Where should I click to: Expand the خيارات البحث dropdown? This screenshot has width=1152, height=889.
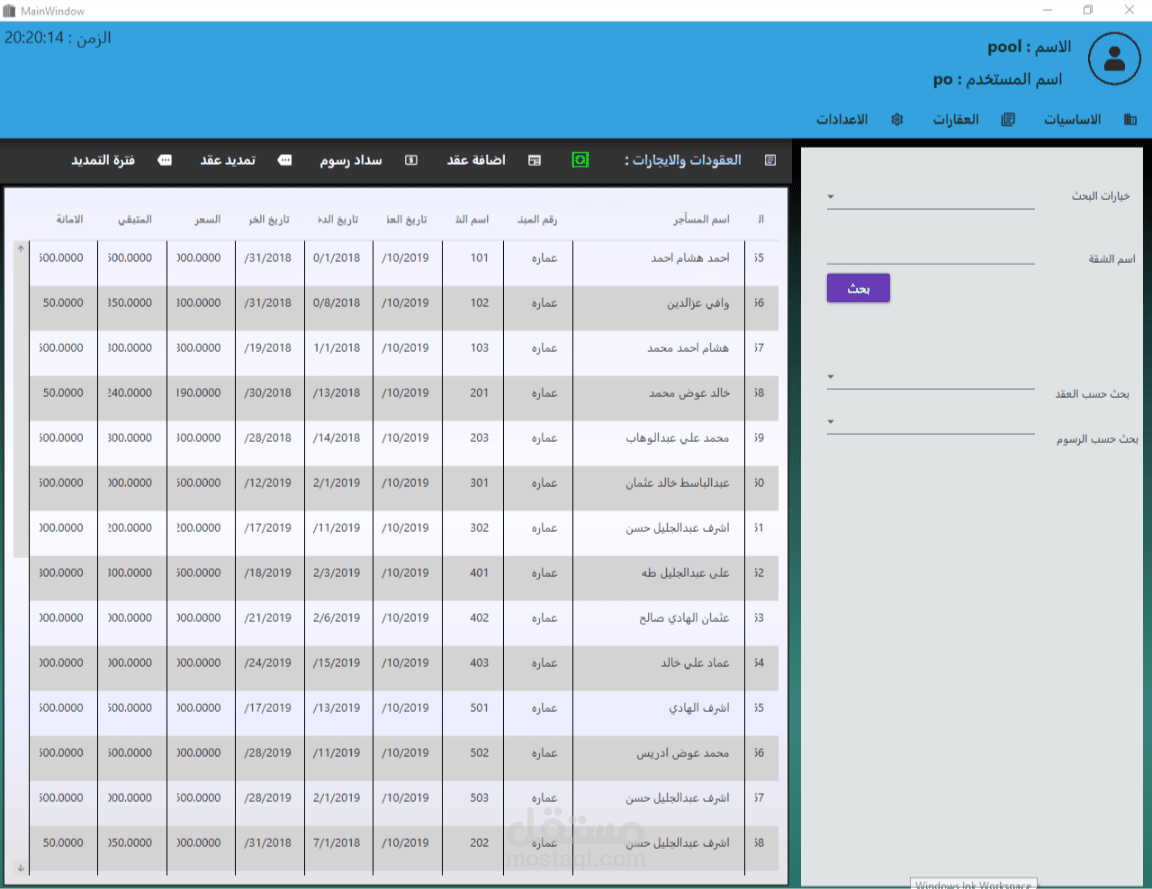(930, 197)
